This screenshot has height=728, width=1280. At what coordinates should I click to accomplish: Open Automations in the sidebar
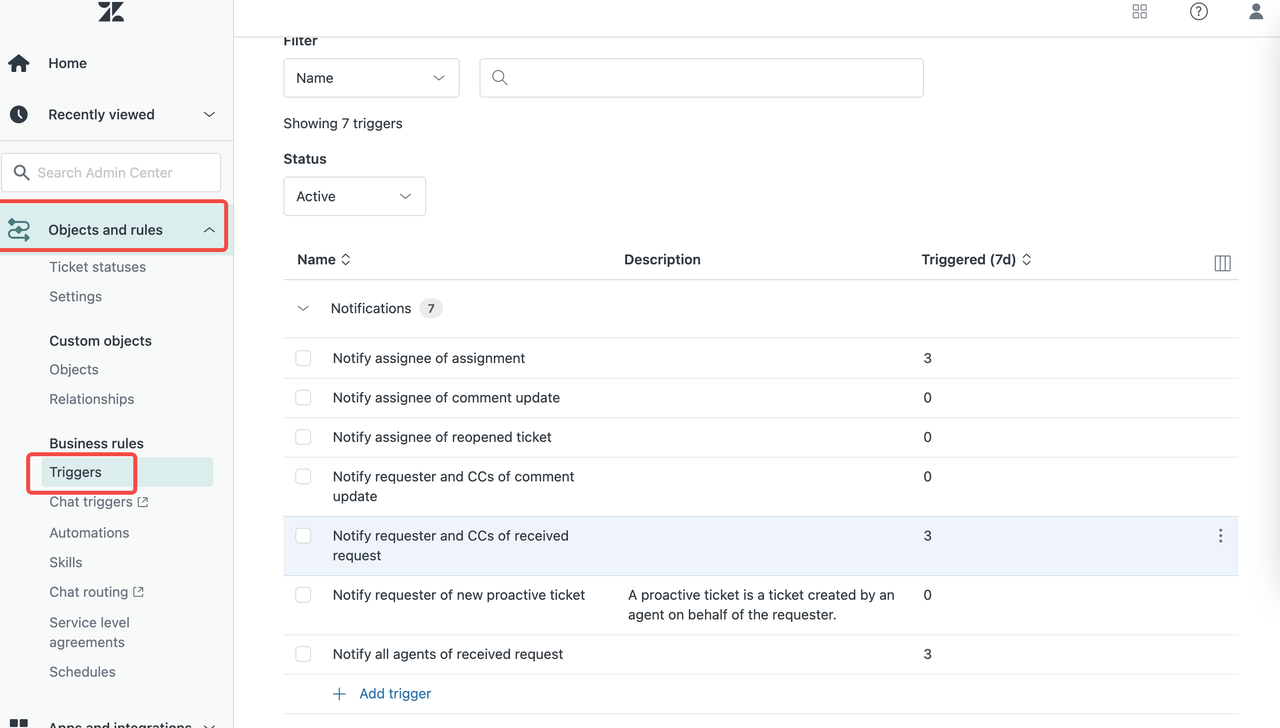[89, 533]
